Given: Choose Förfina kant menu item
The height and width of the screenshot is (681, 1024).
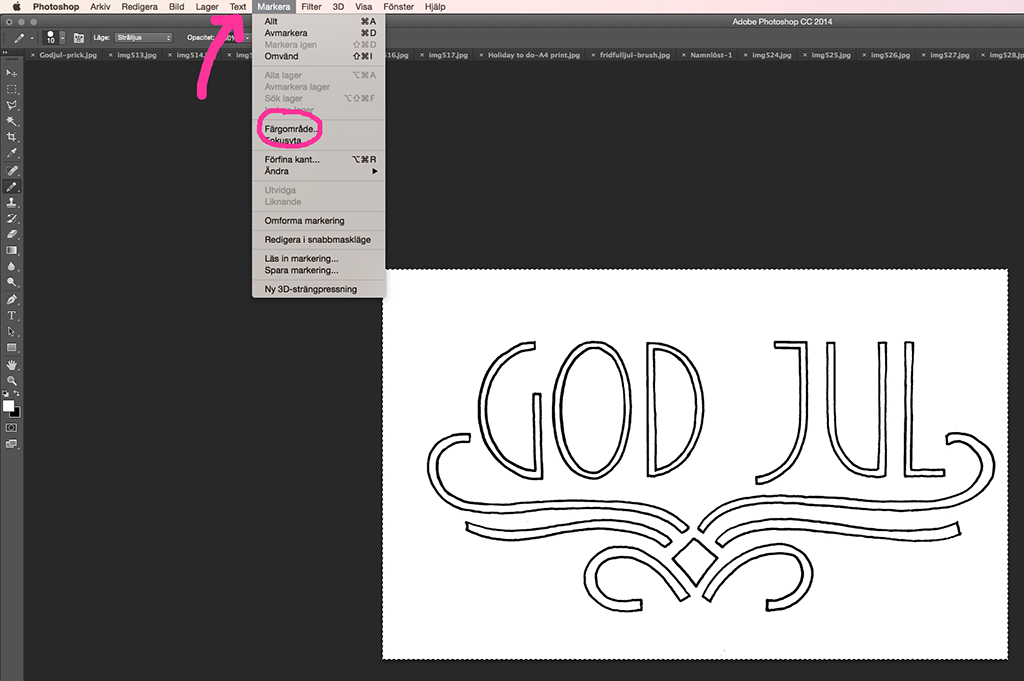Looking at the screenshot, I should [x=319, y=159].
